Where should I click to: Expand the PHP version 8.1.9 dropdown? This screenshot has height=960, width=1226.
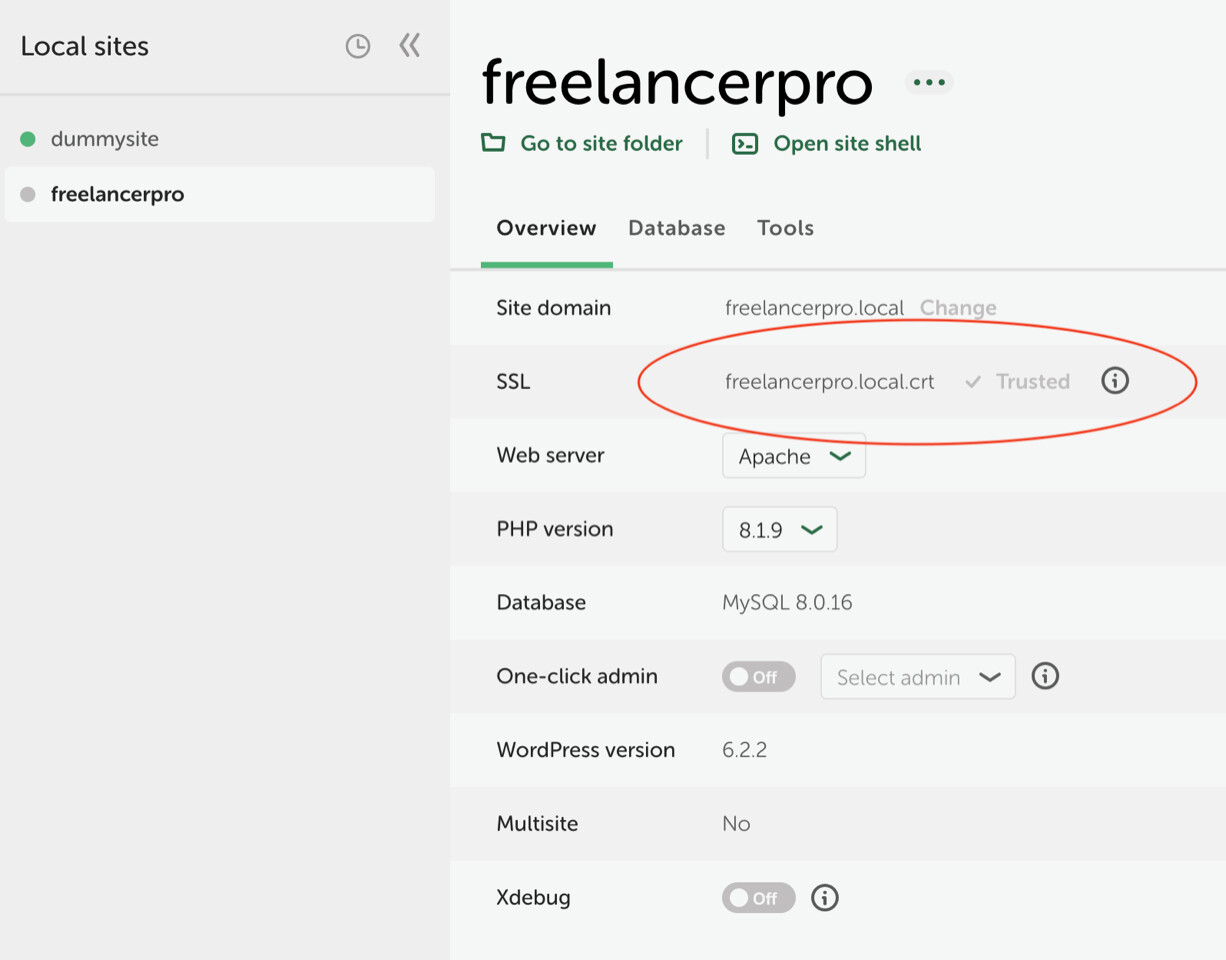[x=780, y=530]
